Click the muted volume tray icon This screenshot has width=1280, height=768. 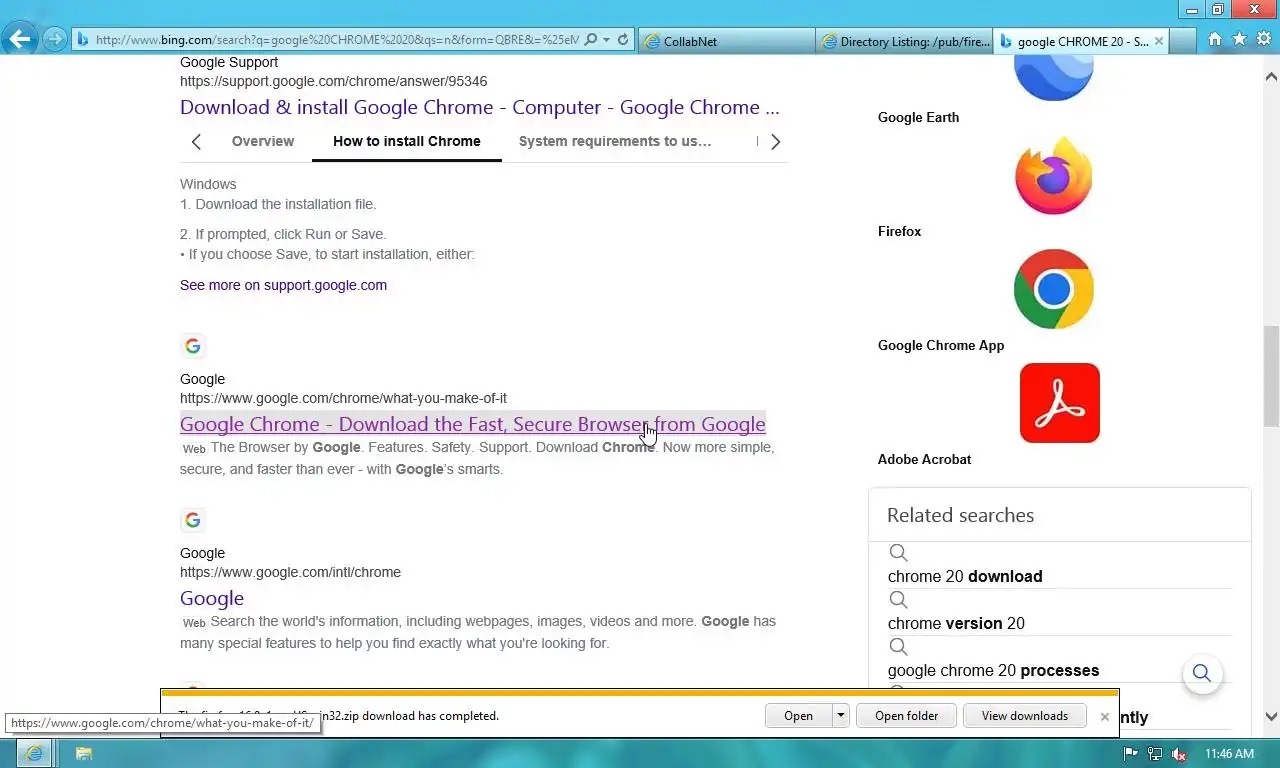coord(1179,753)
